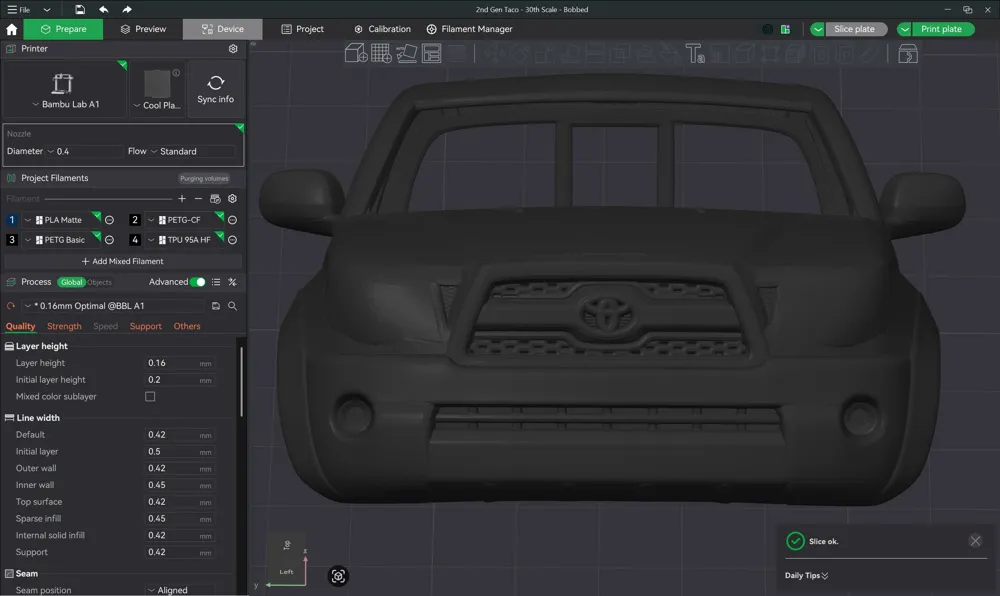Viewport: 1000px width, 596px height.
Task: Open the Slice plate dropdown arrow
Action: pos(818,29)
